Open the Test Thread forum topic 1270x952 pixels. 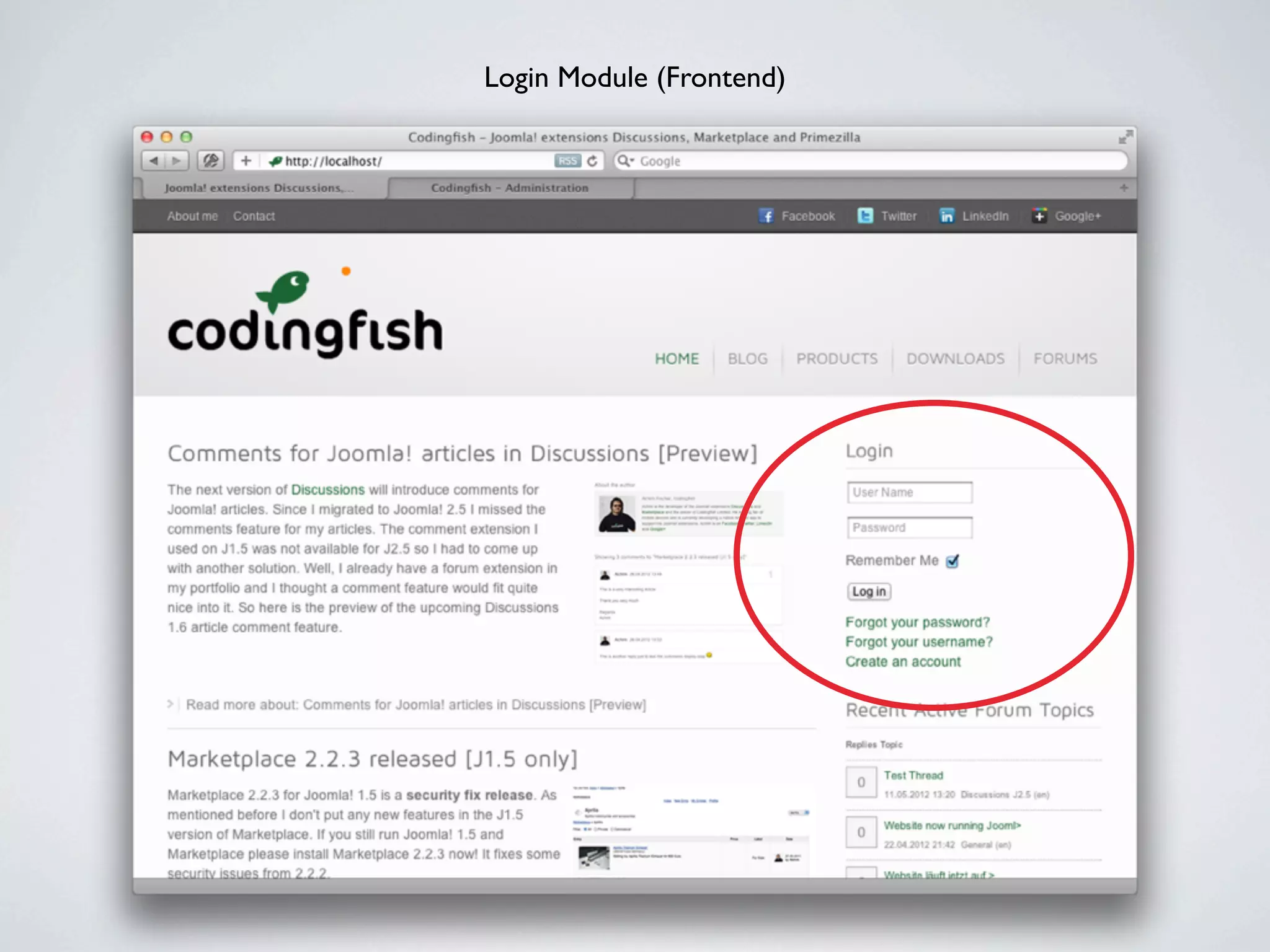coord(913,775)
